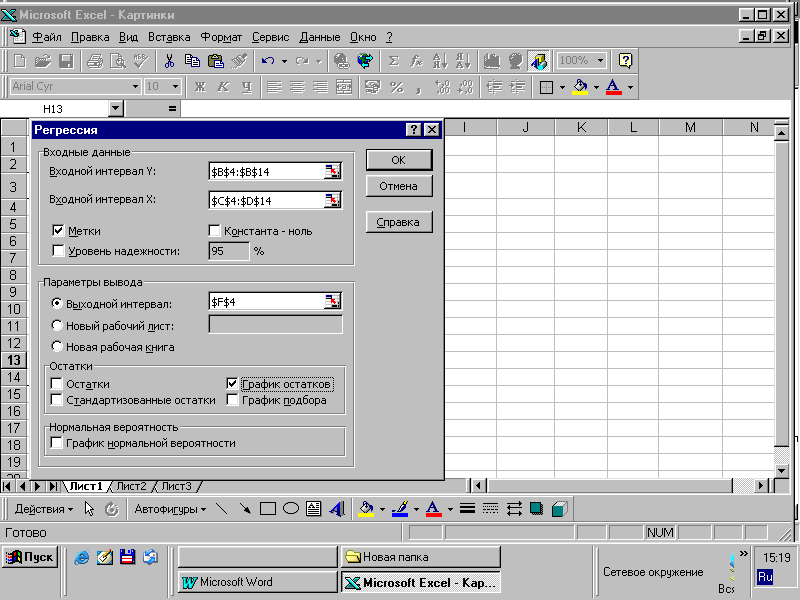Open Font Color dropdown arrow in Formatting toolbar

coord(631,87)
